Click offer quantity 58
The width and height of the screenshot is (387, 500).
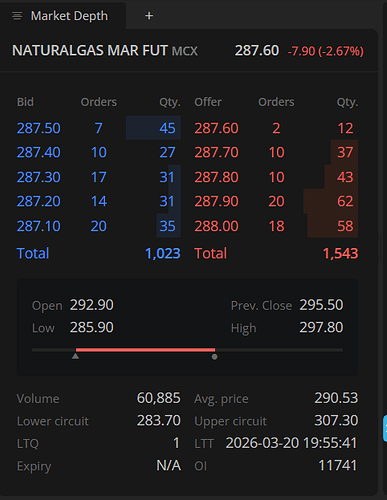[x=345, y=226]
